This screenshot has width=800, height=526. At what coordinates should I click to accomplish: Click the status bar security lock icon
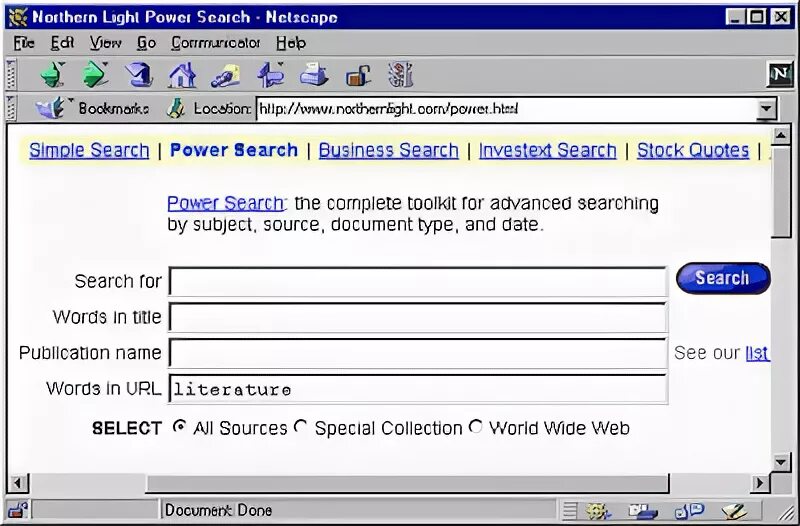click(18, 509)
